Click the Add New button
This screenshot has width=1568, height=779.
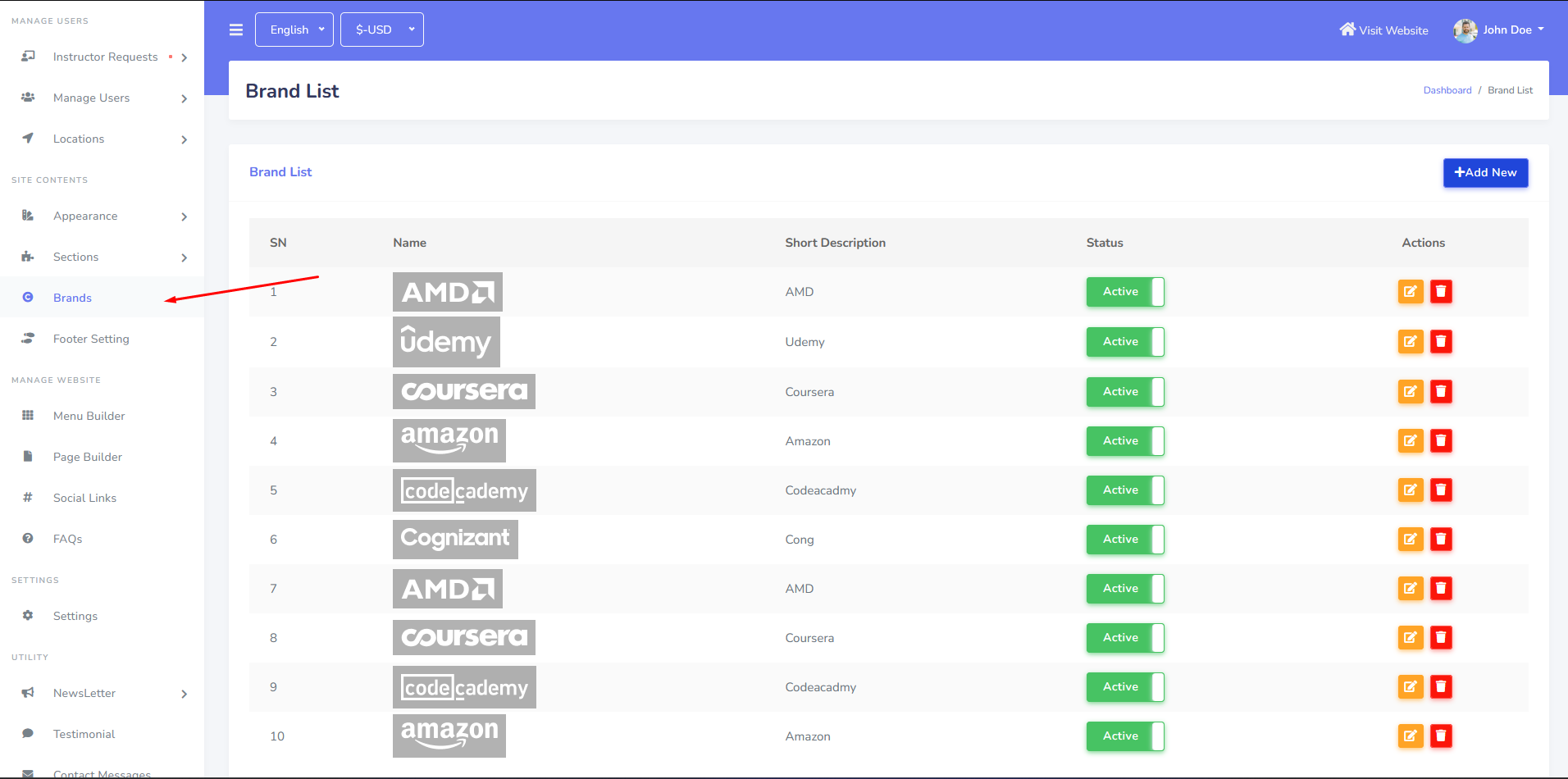[1485, 172]
